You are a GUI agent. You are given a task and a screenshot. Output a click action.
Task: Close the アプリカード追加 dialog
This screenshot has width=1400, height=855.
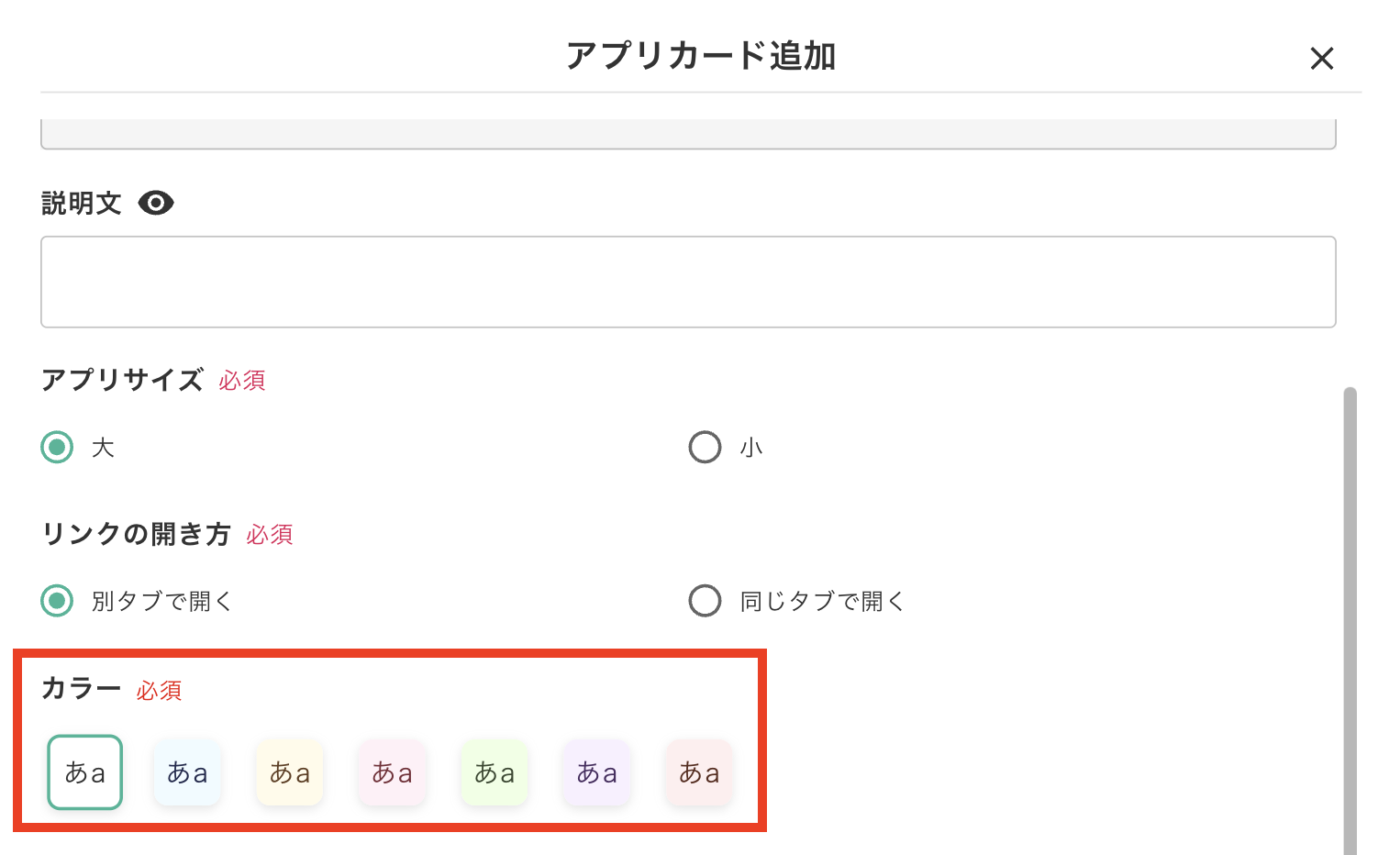pyautogui.click(x=1322, y=58)
